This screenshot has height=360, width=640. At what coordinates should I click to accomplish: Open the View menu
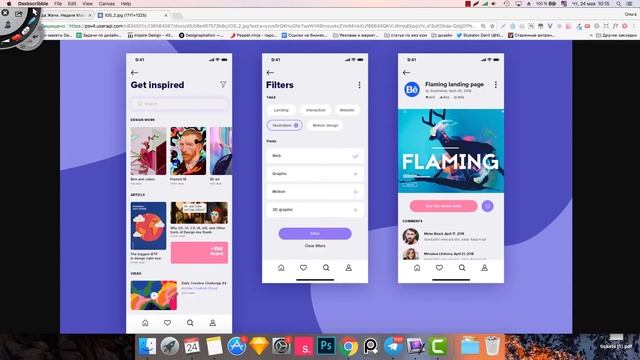tap(87, 4)
